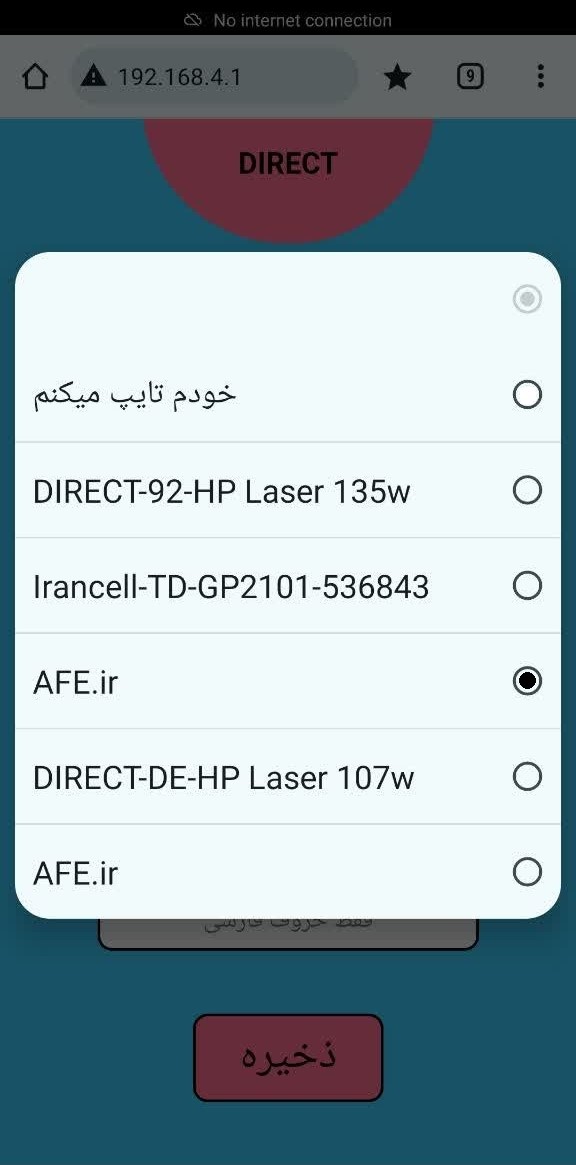Click the 192.168.4.1 address bar
The width and height of the screenshot is (576, 1165).
[214, 77]
